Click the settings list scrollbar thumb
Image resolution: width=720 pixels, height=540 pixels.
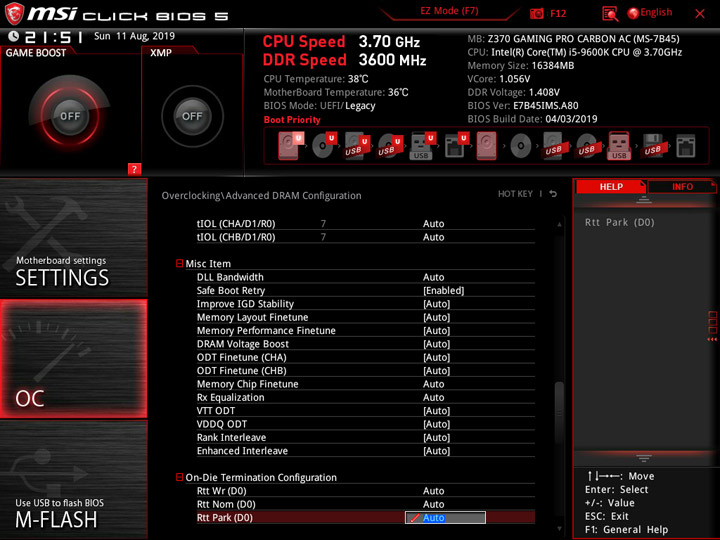click(559, 412)
